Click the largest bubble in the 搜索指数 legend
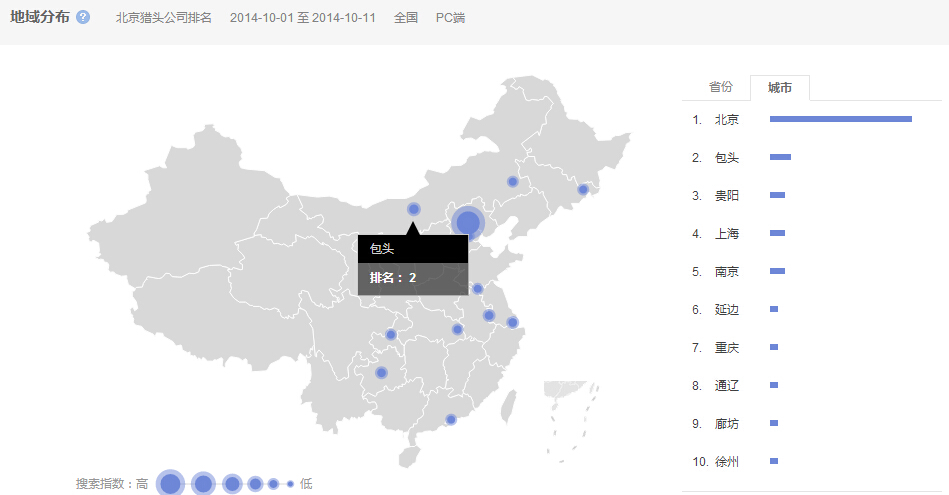The image size is (949, 495). [x=170, y=484]
